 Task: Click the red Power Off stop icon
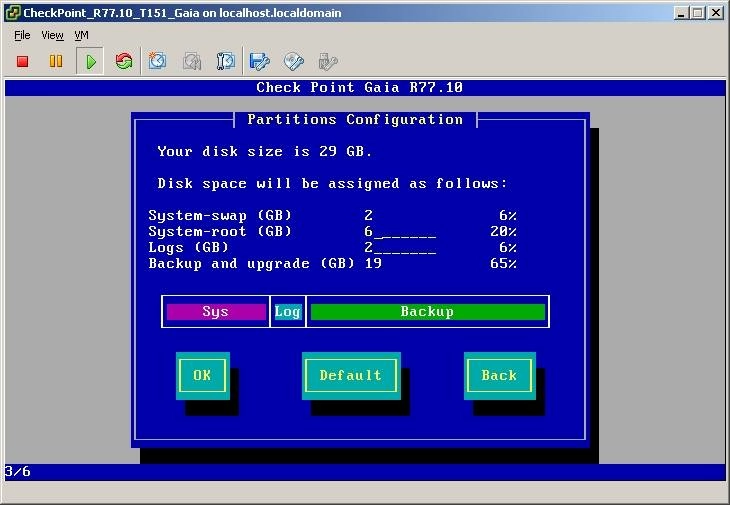point(22,61)
